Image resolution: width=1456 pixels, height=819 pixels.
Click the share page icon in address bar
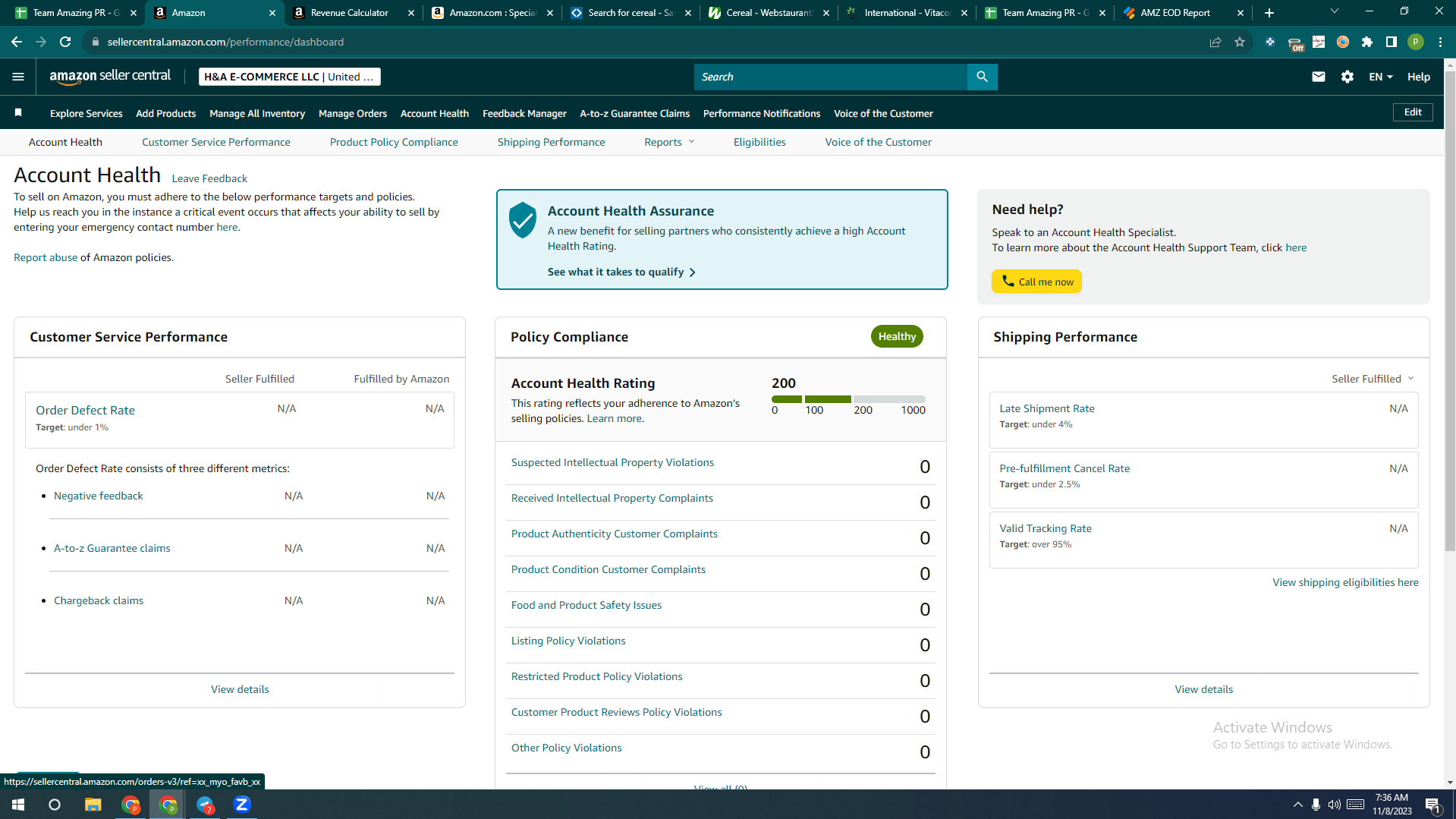tap(1215, 42)
